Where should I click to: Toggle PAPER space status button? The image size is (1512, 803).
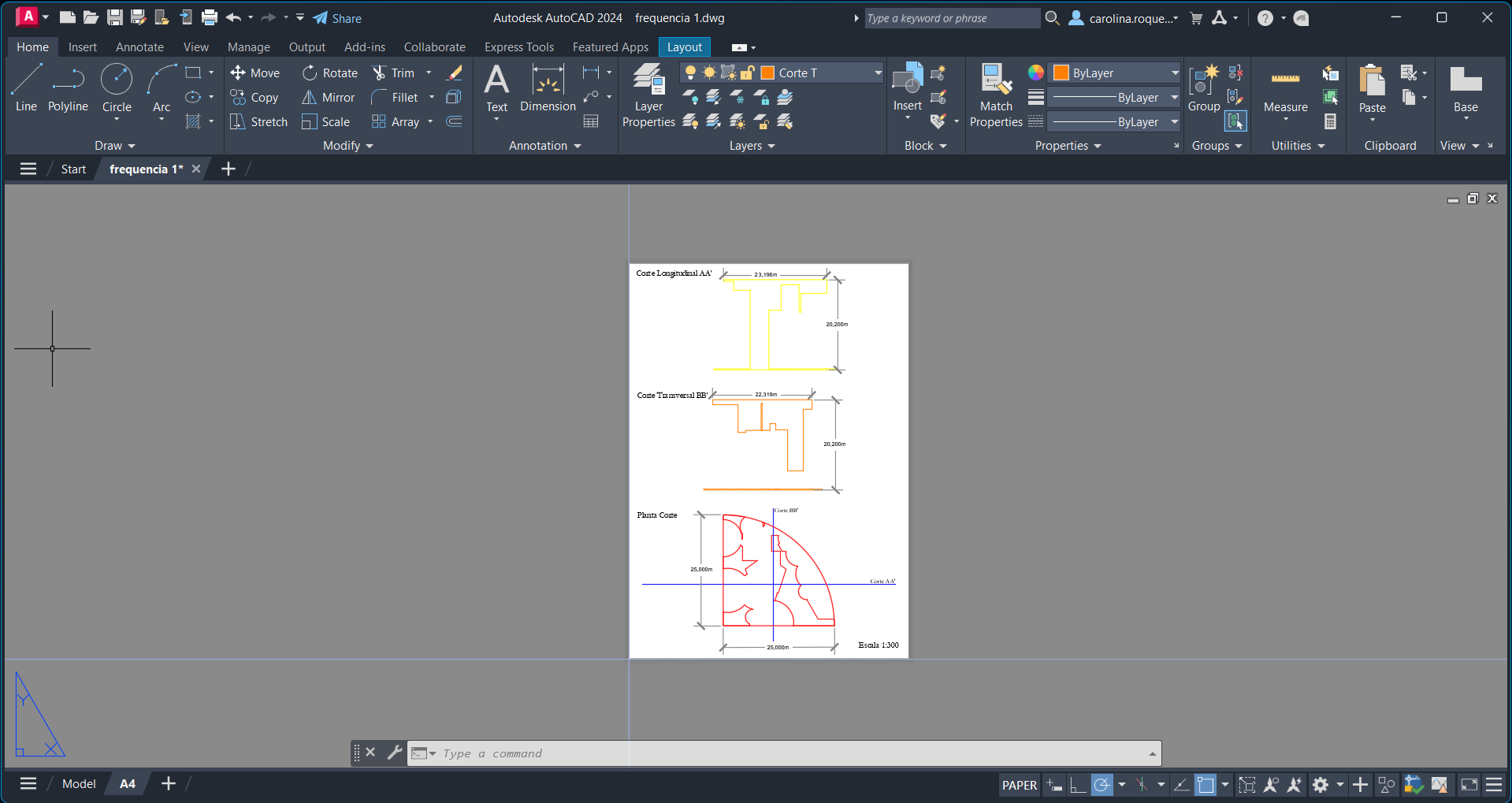[1019, 785]
